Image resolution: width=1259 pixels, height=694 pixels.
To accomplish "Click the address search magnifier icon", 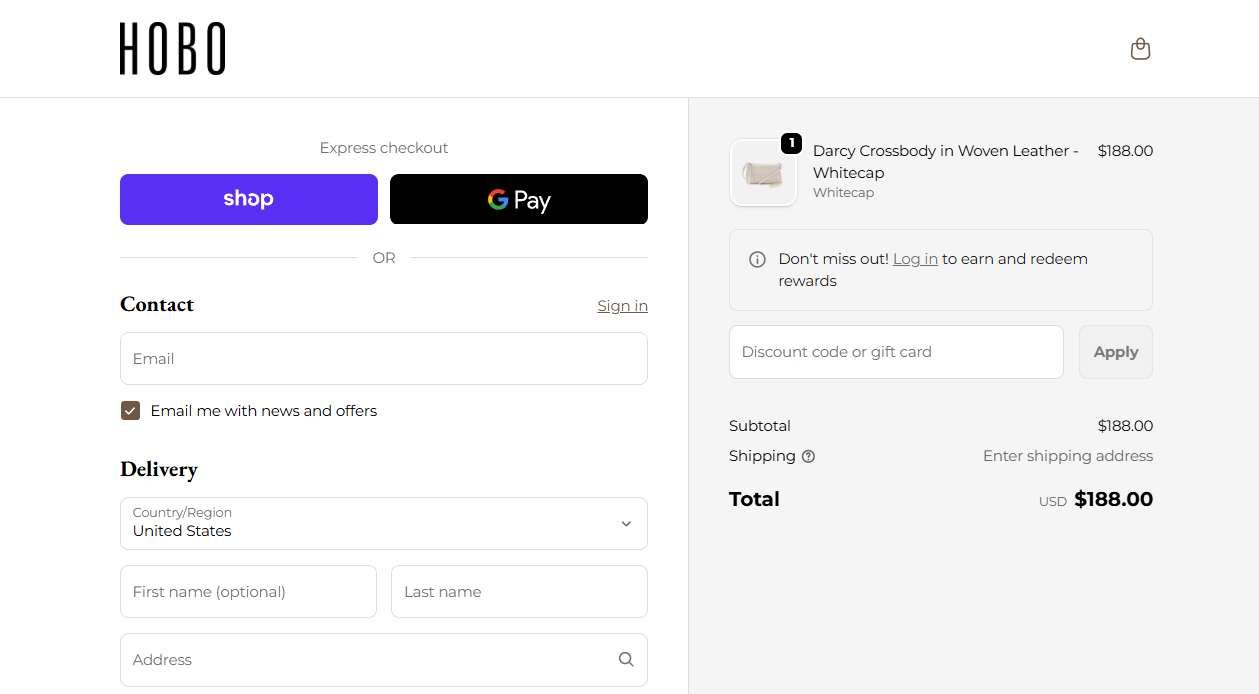I will (x=626, y=660).
